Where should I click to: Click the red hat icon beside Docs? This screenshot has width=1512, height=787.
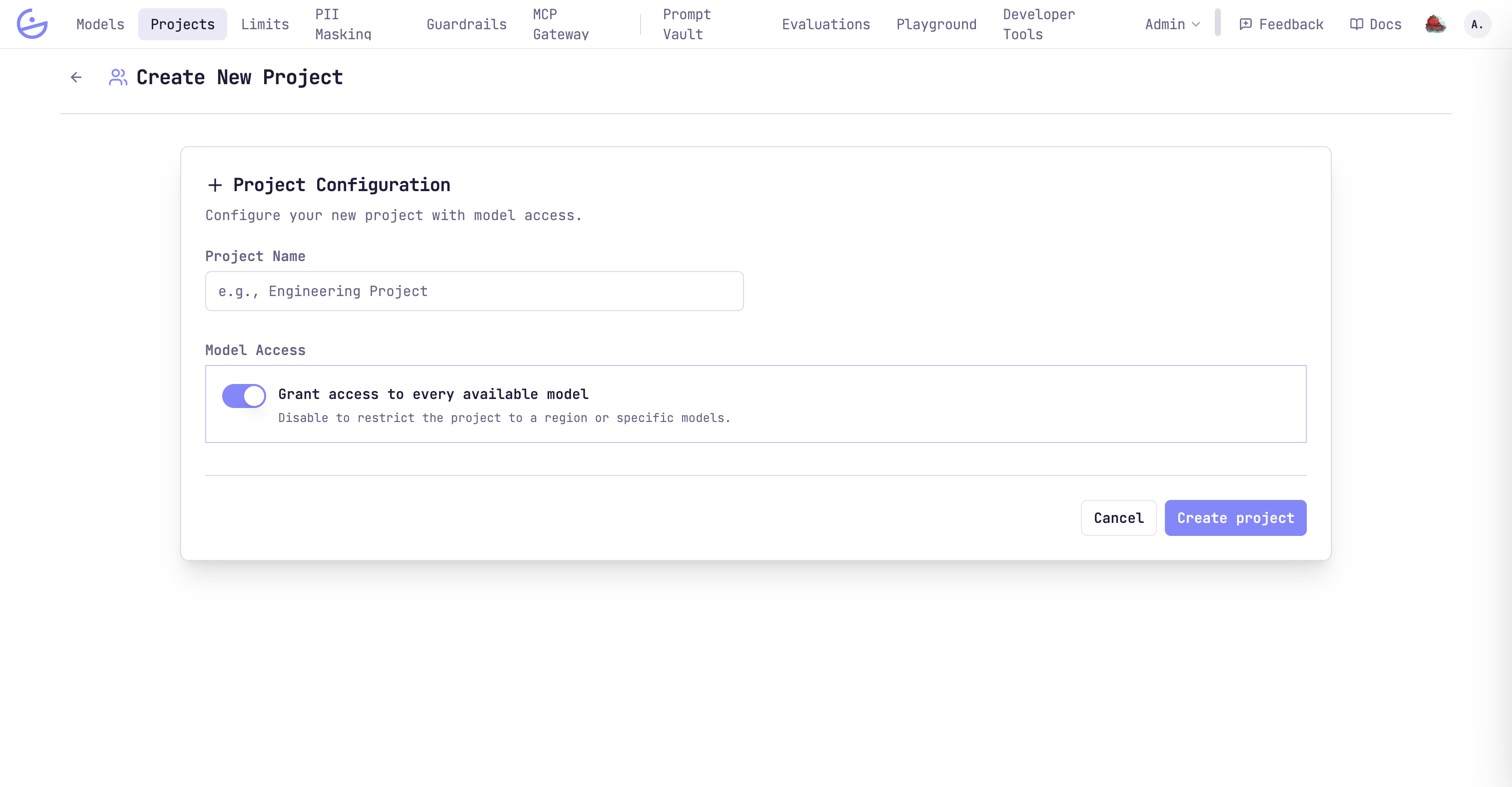click(x=1436, y=24)
